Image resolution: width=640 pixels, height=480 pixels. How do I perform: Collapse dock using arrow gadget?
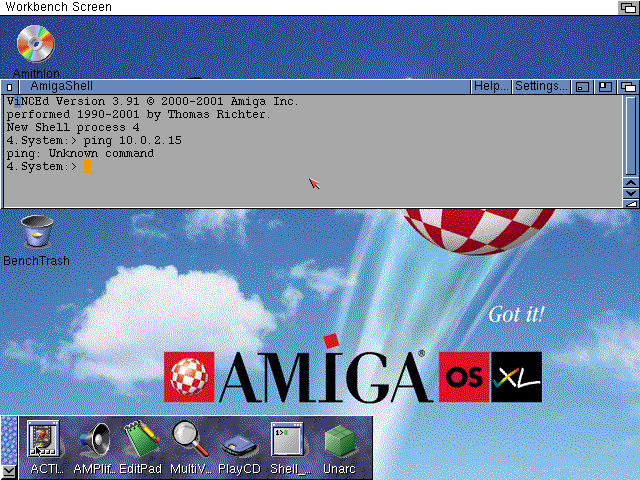tap(9, 472)
